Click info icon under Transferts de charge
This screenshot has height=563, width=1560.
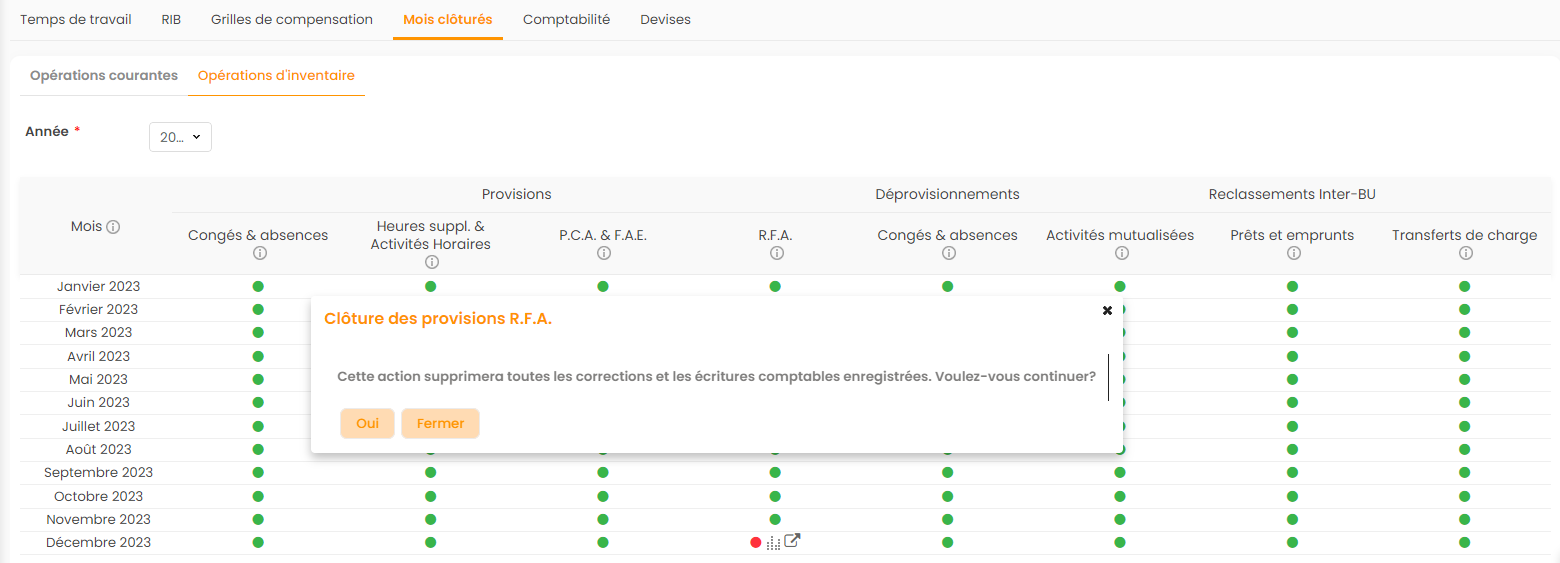pyautogui.click(x=1464, y=254)
